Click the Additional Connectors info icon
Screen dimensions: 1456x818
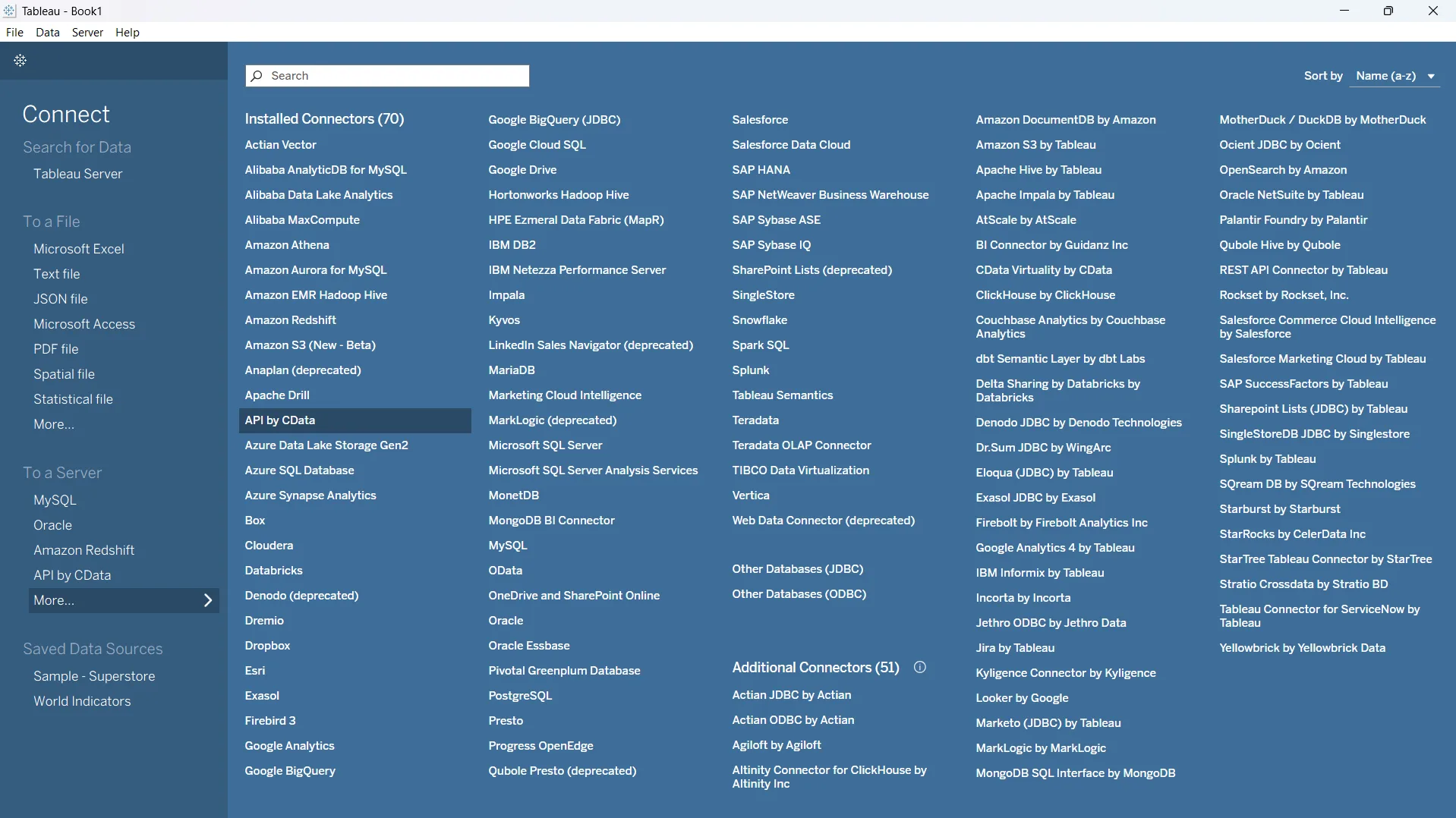click(x=920, y=668)
